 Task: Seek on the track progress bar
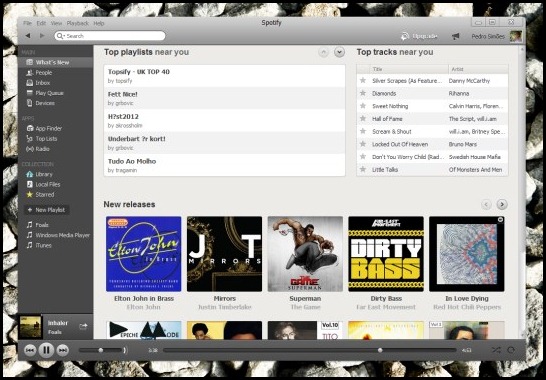[310, 350]
